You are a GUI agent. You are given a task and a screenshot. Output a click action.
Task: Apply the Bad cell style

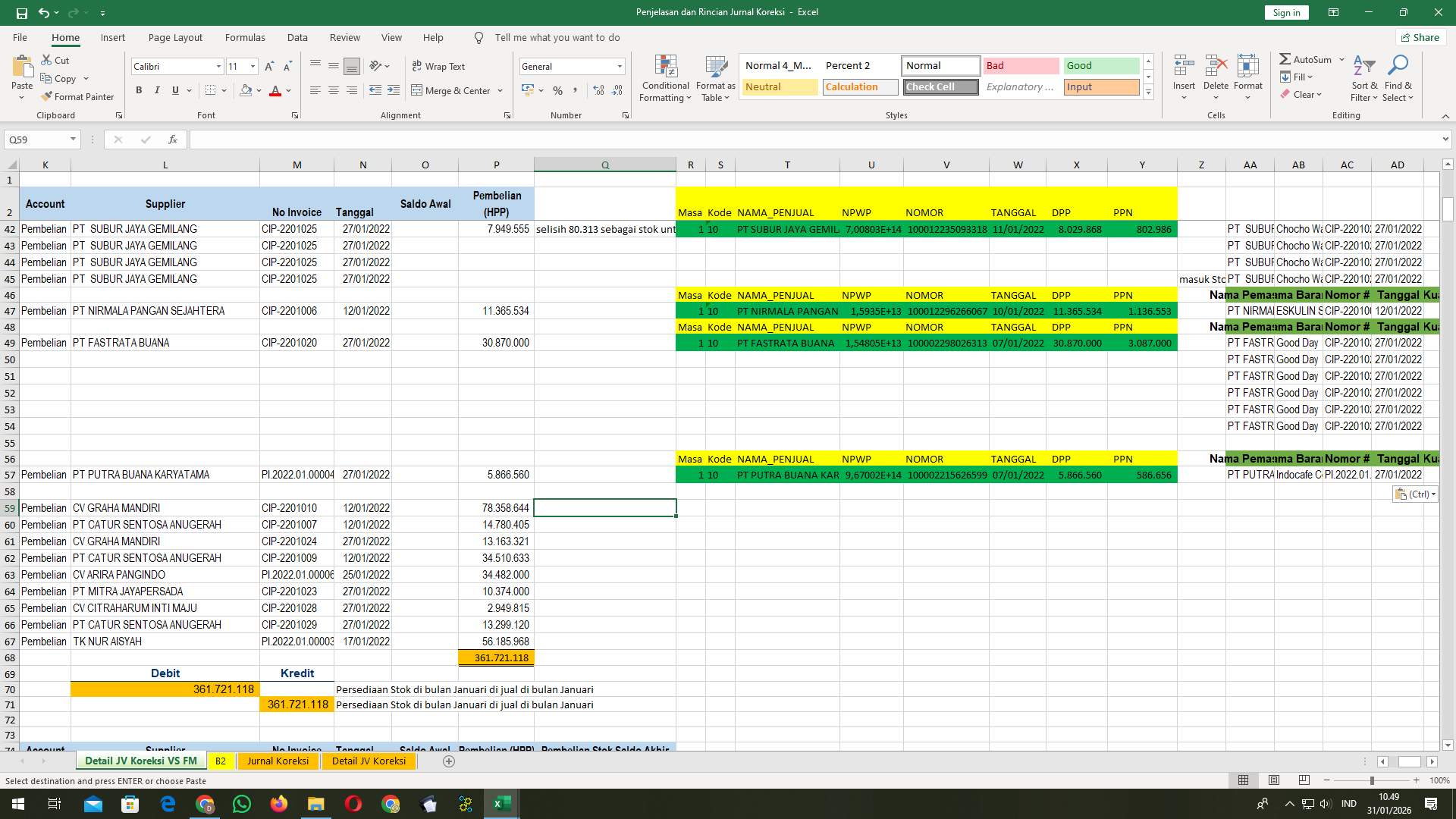(1021, 65)
